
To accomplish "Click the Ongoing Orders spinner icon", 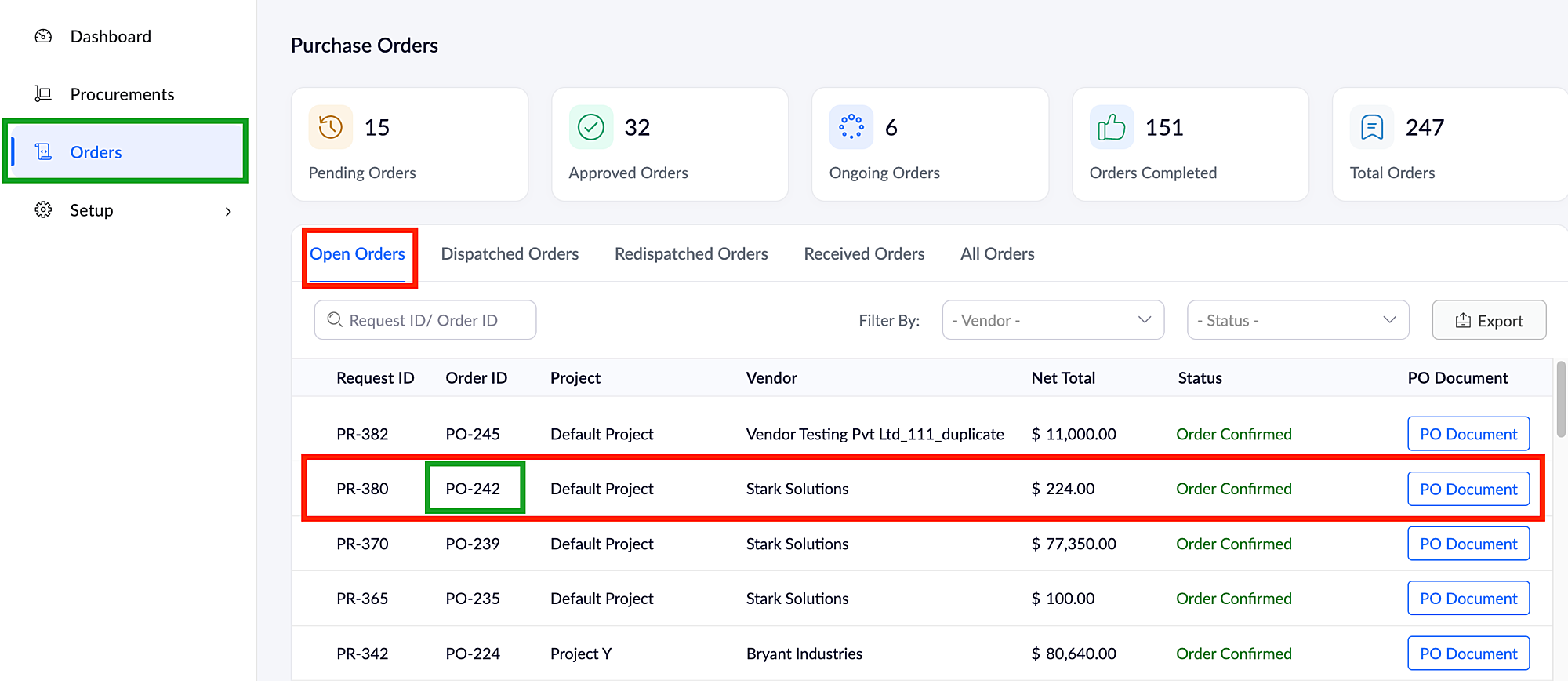I will [x=851, y=127].
